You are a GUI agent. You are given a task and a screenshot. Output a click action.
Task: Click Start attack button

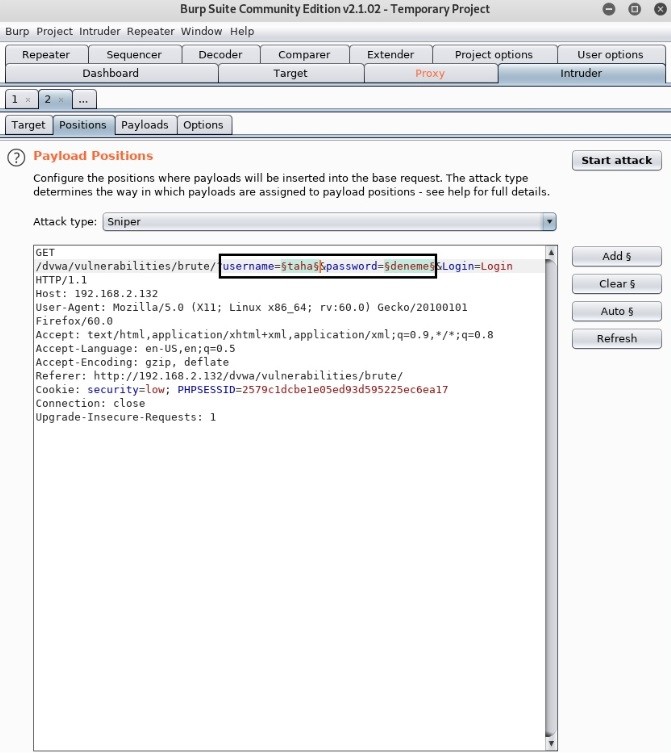click(616, 160)
